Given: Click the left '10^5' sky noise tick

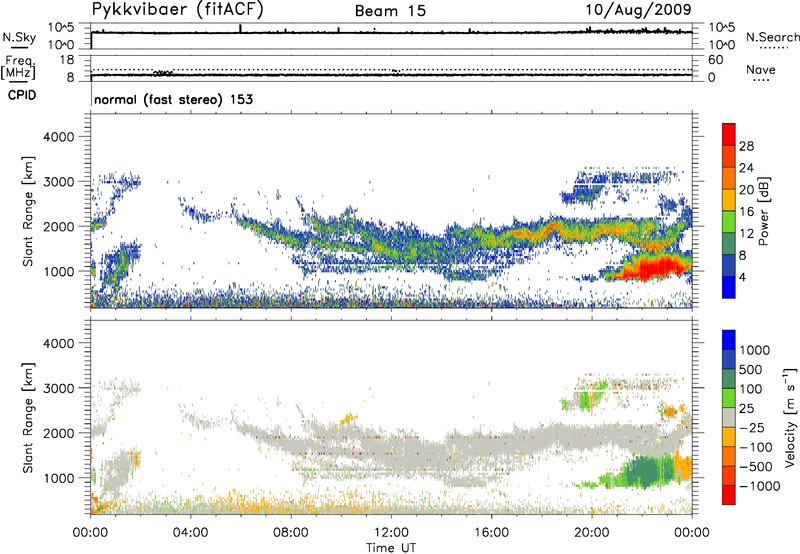Looking at the screenshot, I should pos(61,28).
